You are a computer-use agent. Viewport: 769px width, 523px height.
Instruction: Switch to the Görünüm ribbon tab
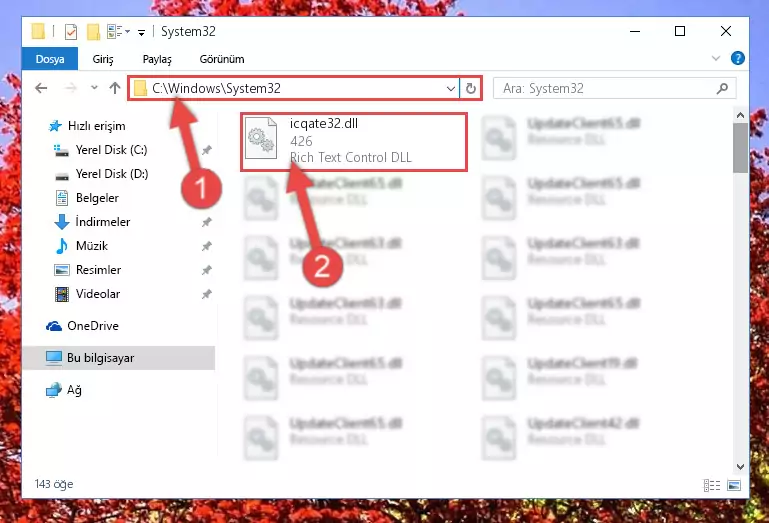(x=222, y=59)
